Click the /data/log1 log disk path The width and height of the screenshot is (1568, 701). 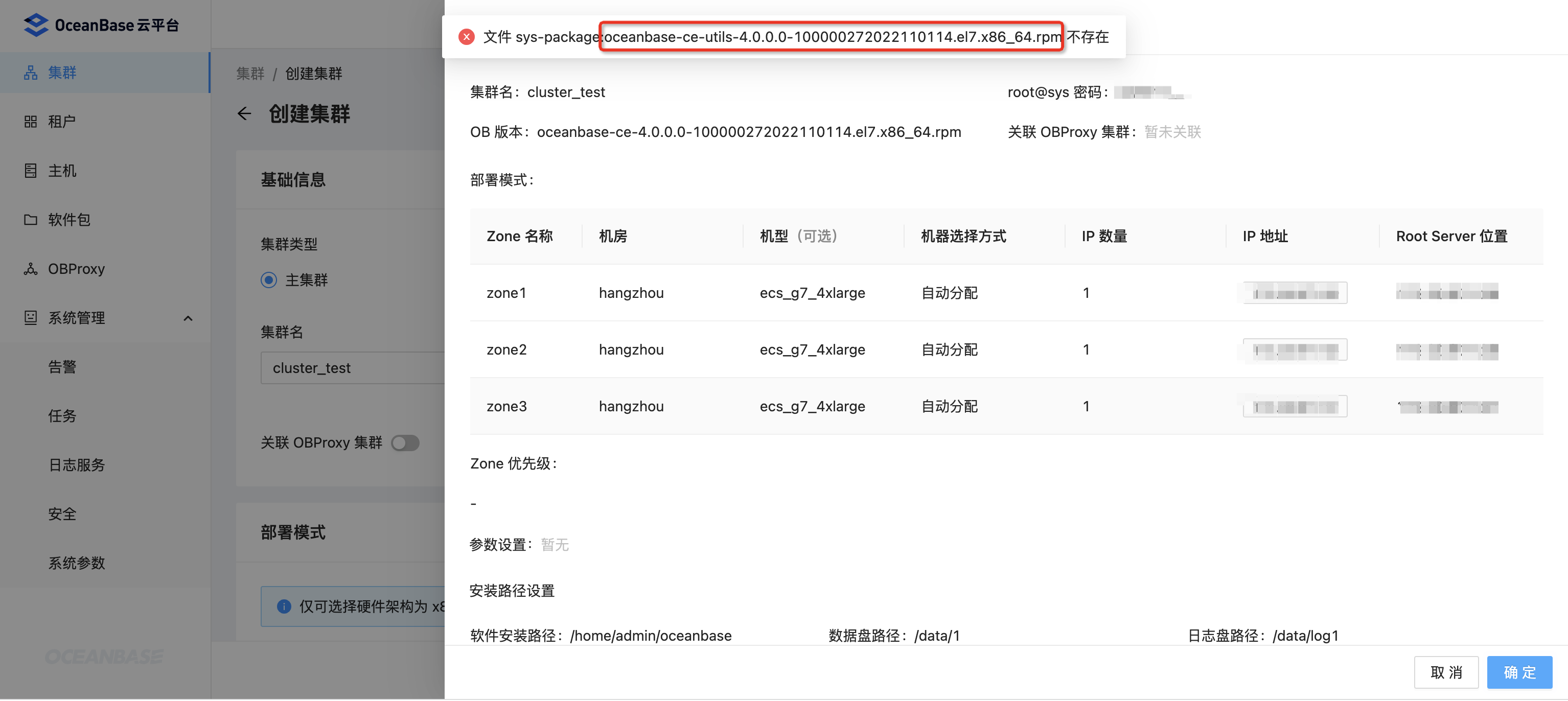[1305, 635]
